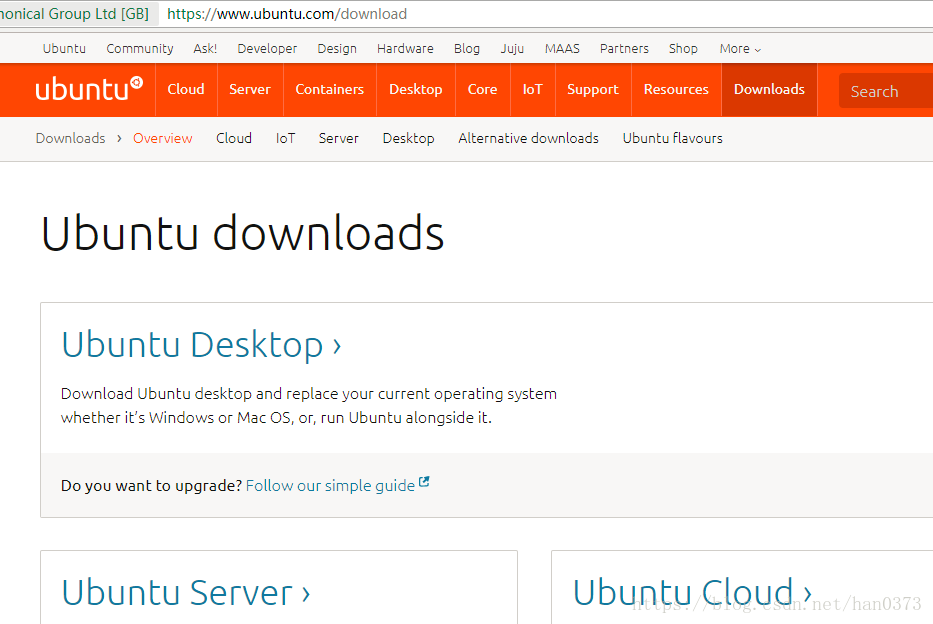Open Ubuntu flavours in sub-navigation
This screenshot has height=624, width=933.
pyautogui.click(x=672, y=138)
